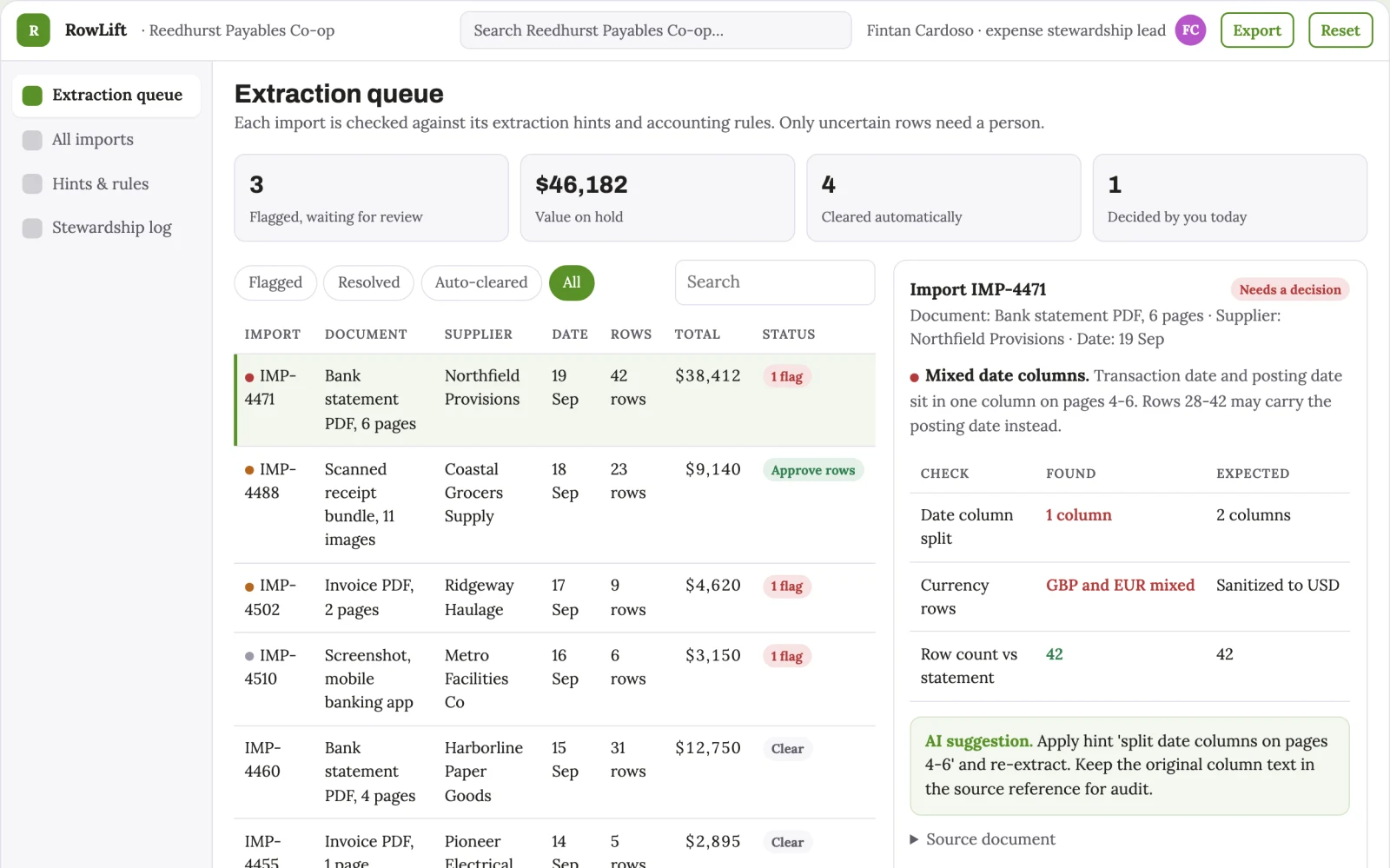Click the orange status dot on IMP-4488
Screen dimensions: 1390x868
pos(249,470)
